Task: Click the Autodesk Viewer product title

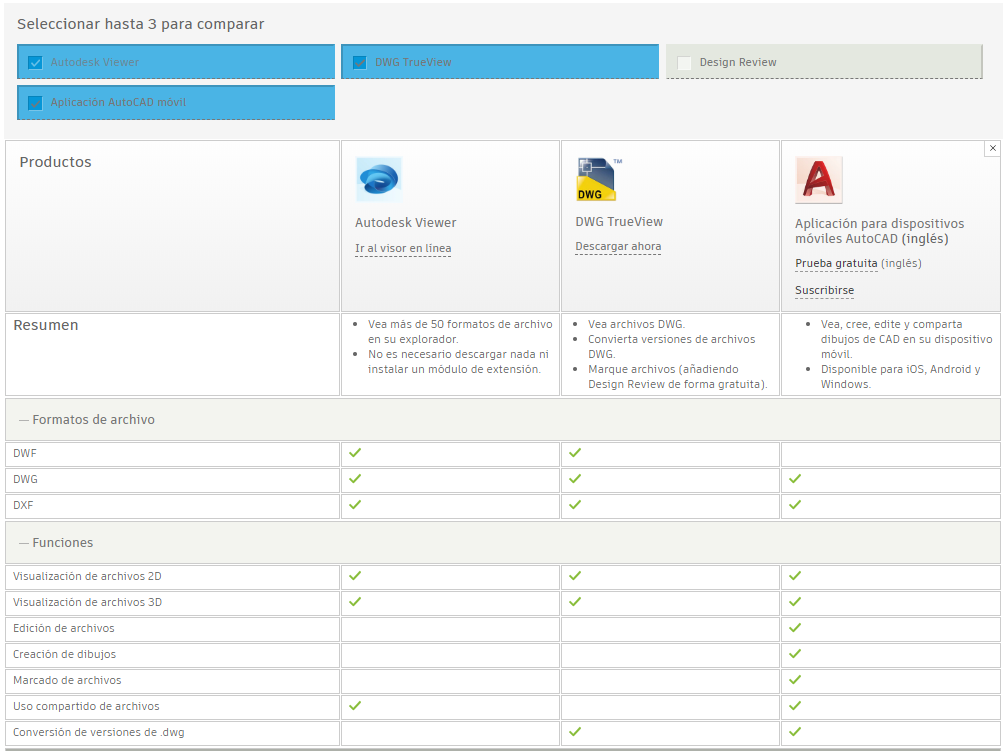Action: (x=406, y=222)
